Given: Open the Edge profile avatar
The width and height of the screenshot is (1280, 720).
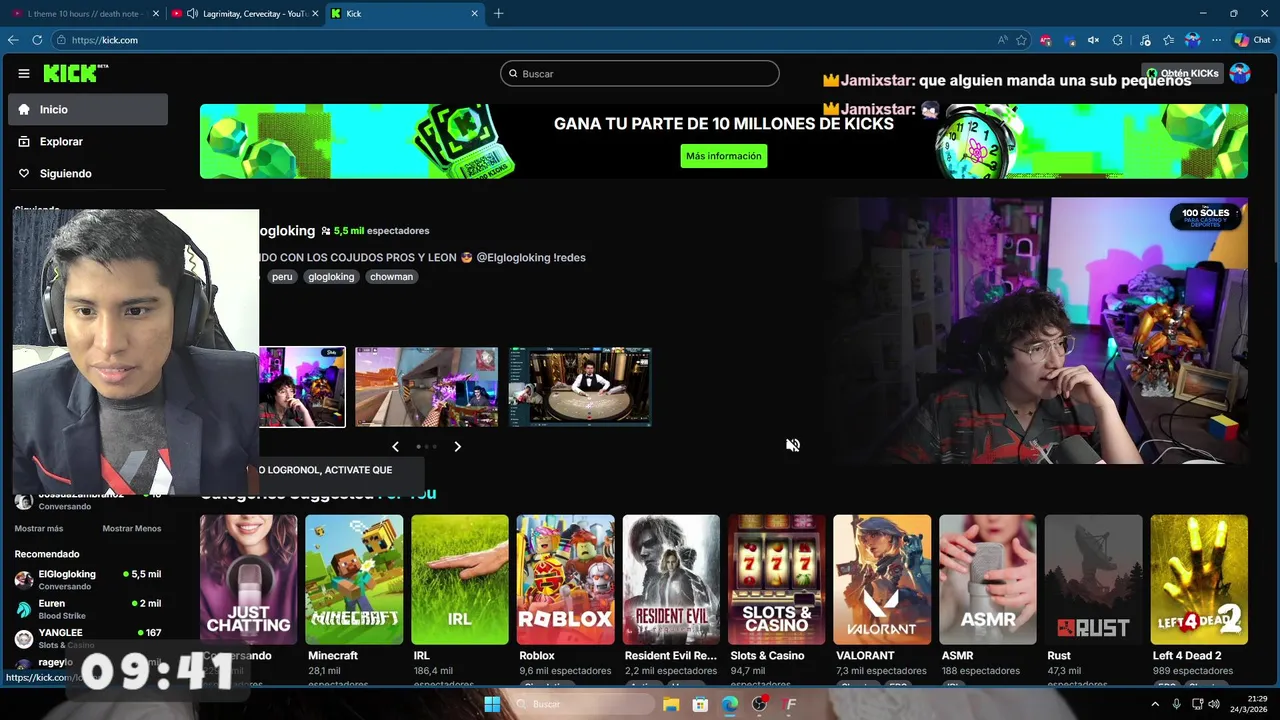Looking at the screenshot, I should 1192,40.
